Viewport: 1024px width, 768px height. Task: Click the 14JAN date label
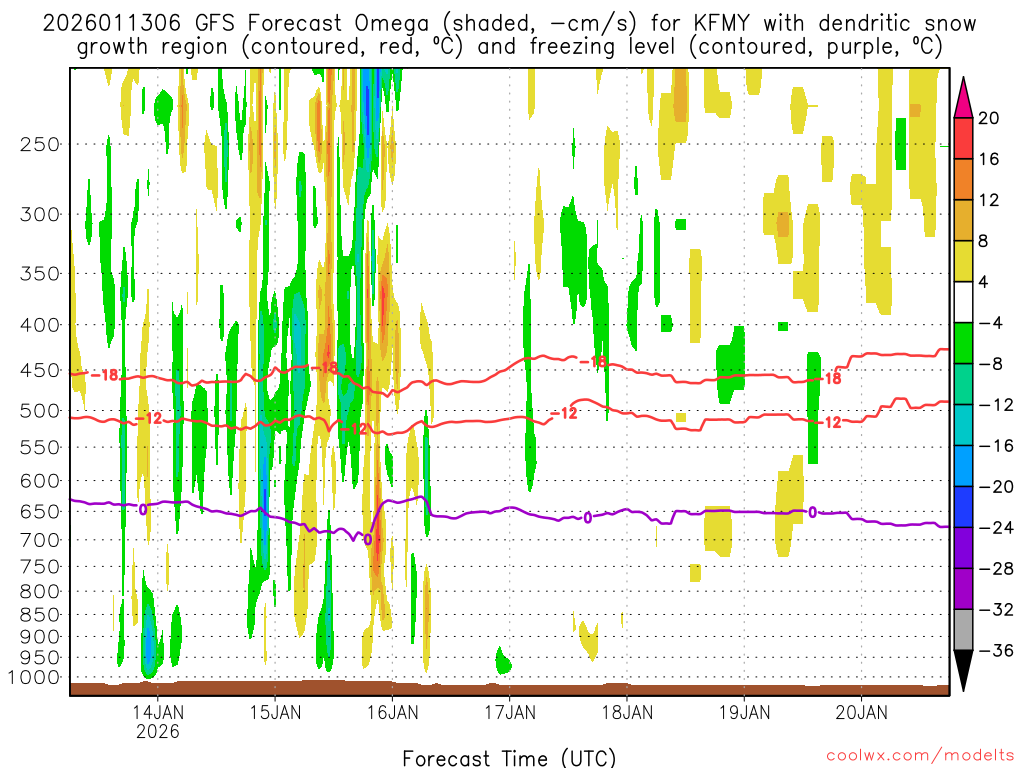click(158, 712)
